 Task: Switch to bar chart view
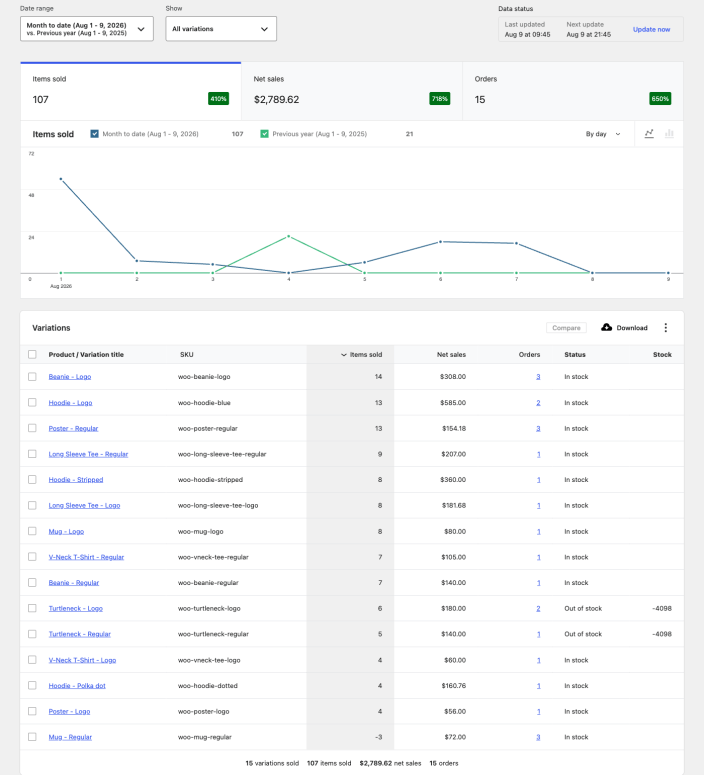669,133
